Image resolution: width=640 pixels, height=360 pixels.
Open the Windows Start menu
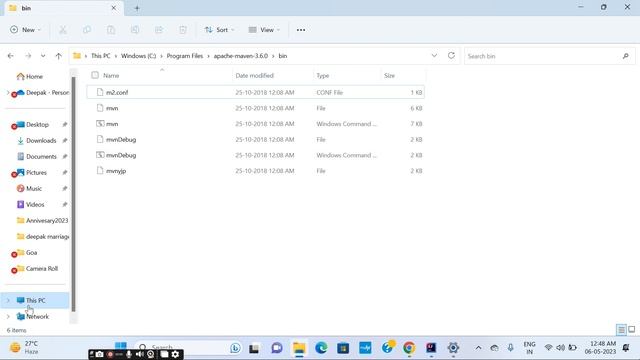(x=120, y=346)
